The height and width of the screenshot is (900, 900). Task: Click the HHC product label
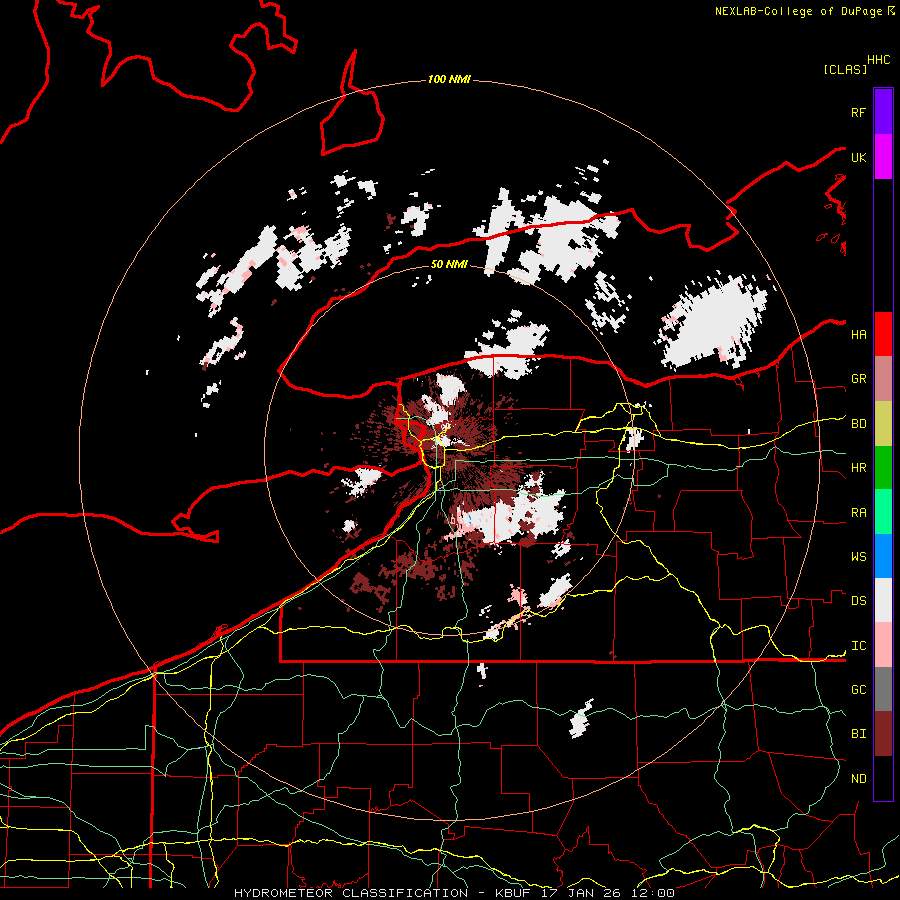(879, 60)
